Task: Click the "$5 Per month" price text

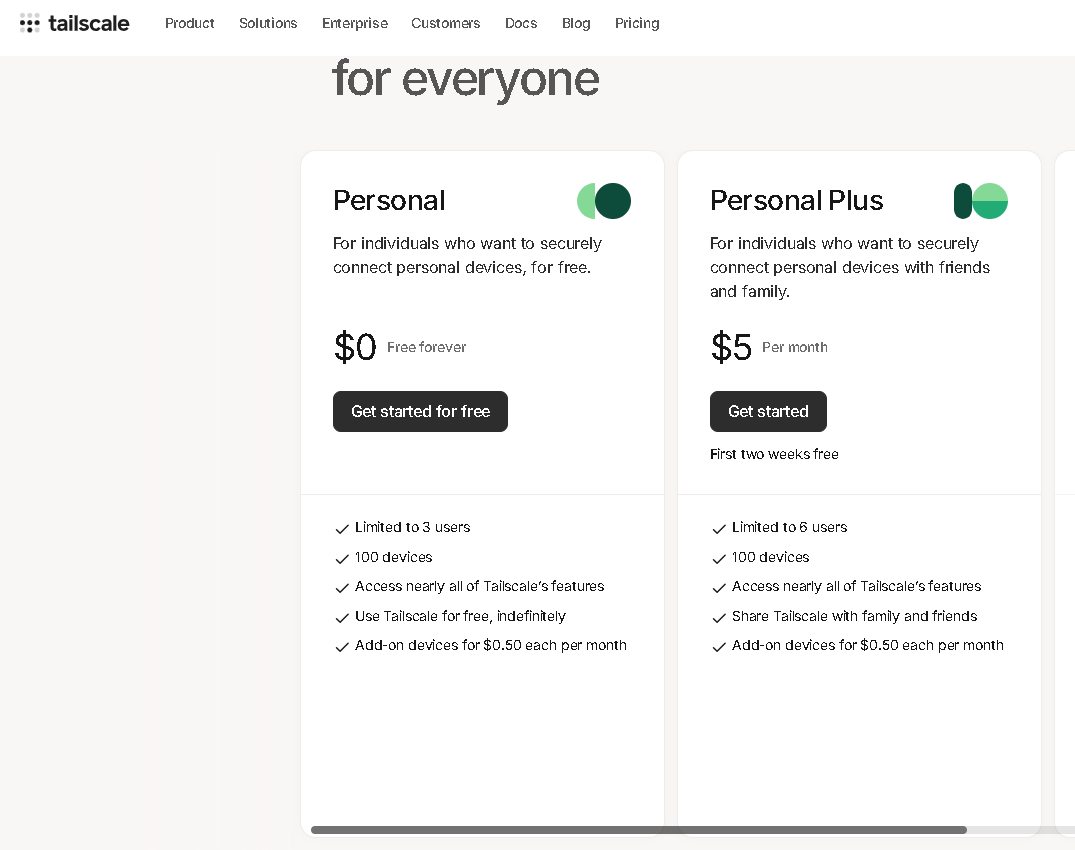Action: point(769,348)
